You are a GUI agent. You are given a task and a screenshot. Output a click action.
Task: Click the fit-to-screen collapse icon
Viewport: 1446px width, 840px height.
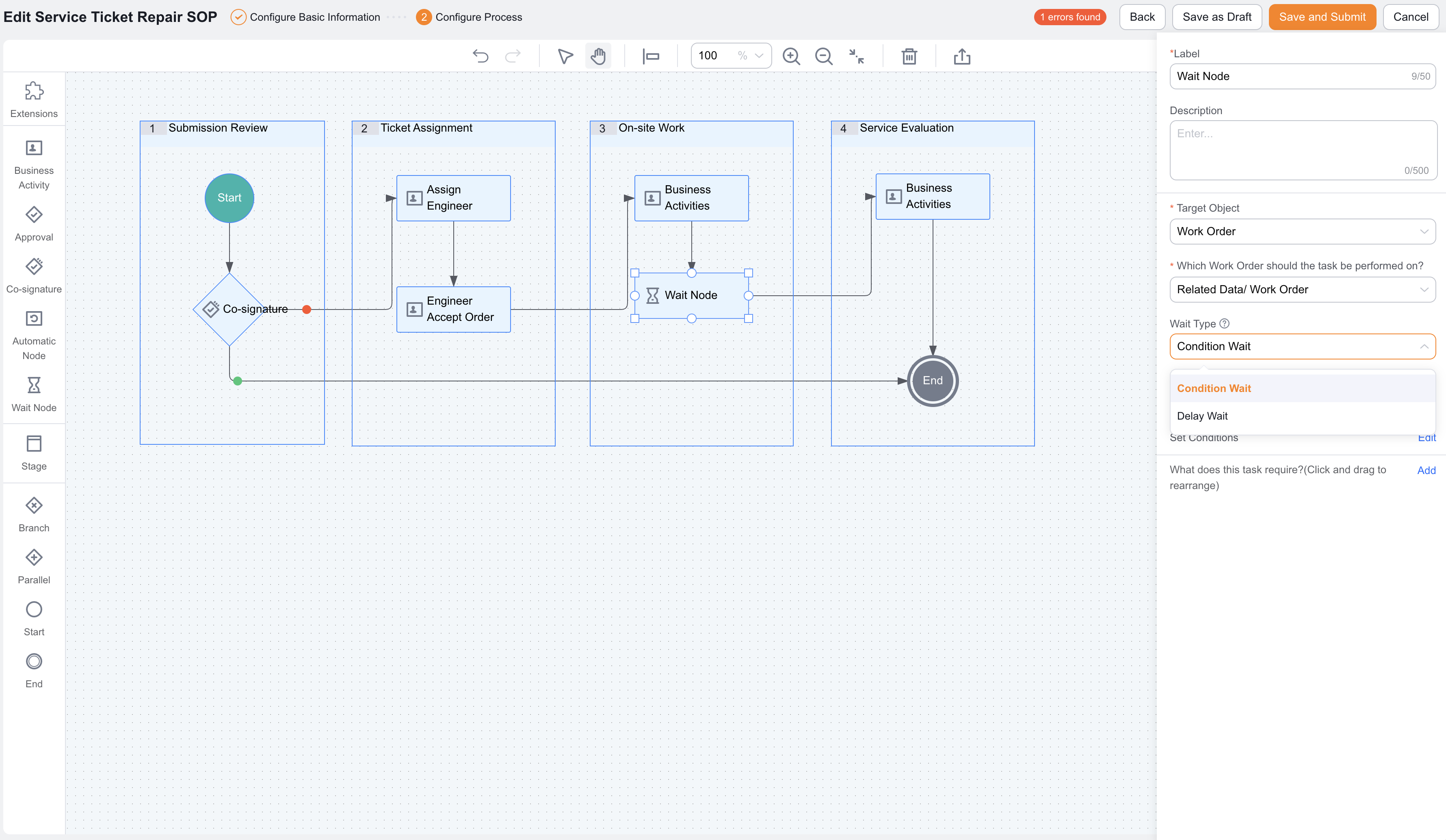856,56
